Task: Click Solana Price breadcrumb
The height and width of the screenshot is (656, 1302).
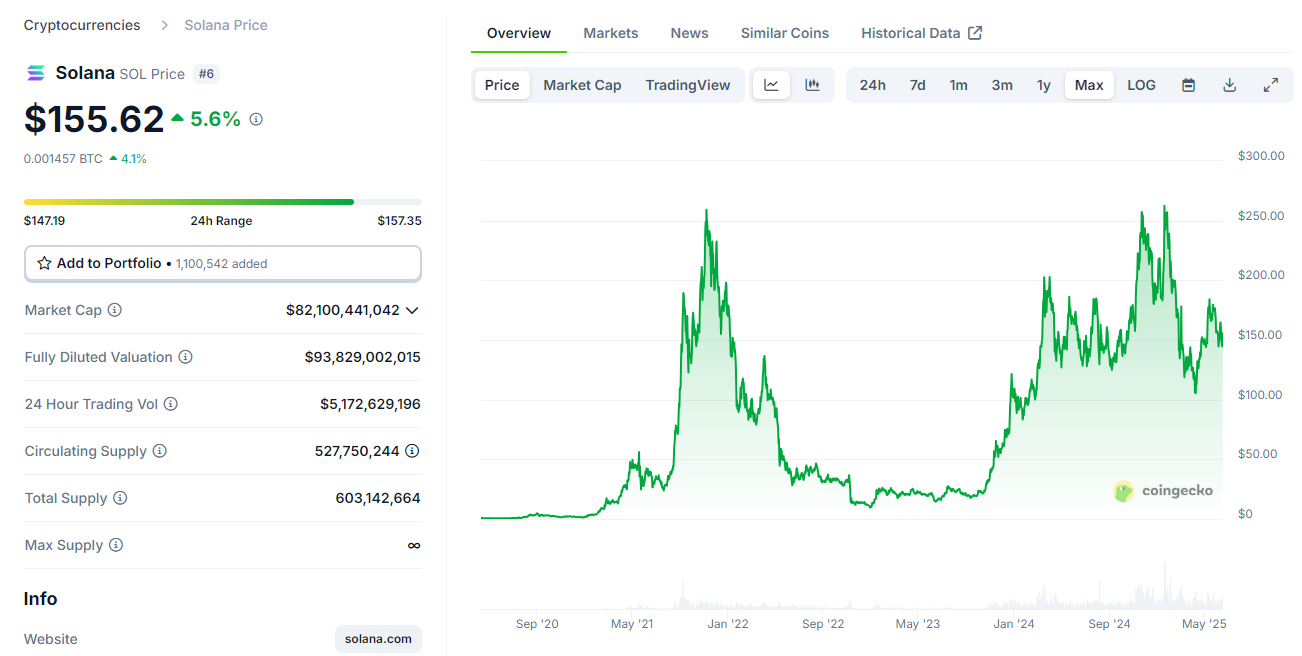Action: point(226,25)
